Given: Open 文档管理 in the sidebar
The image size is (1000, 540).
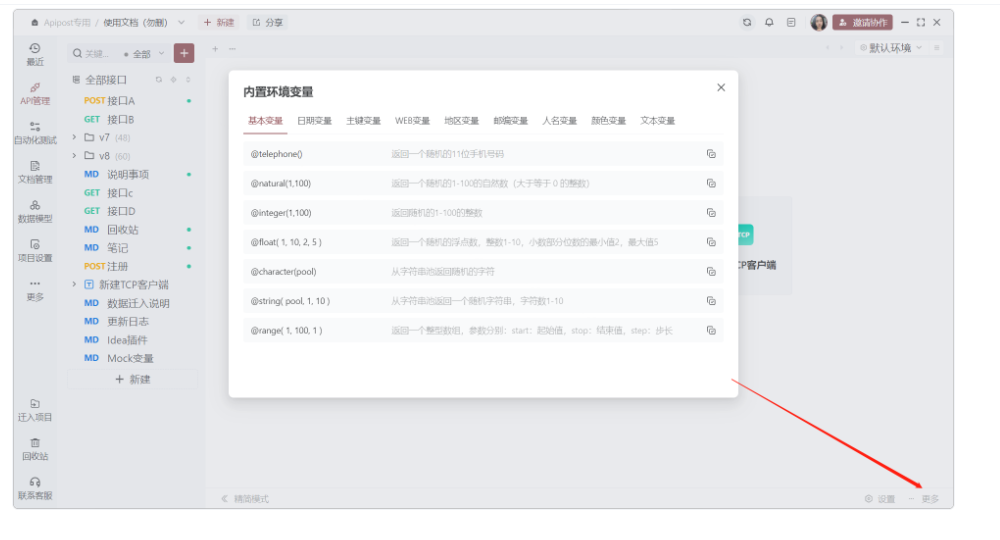Looking at the screenshot, I should (x=35, y=172).
